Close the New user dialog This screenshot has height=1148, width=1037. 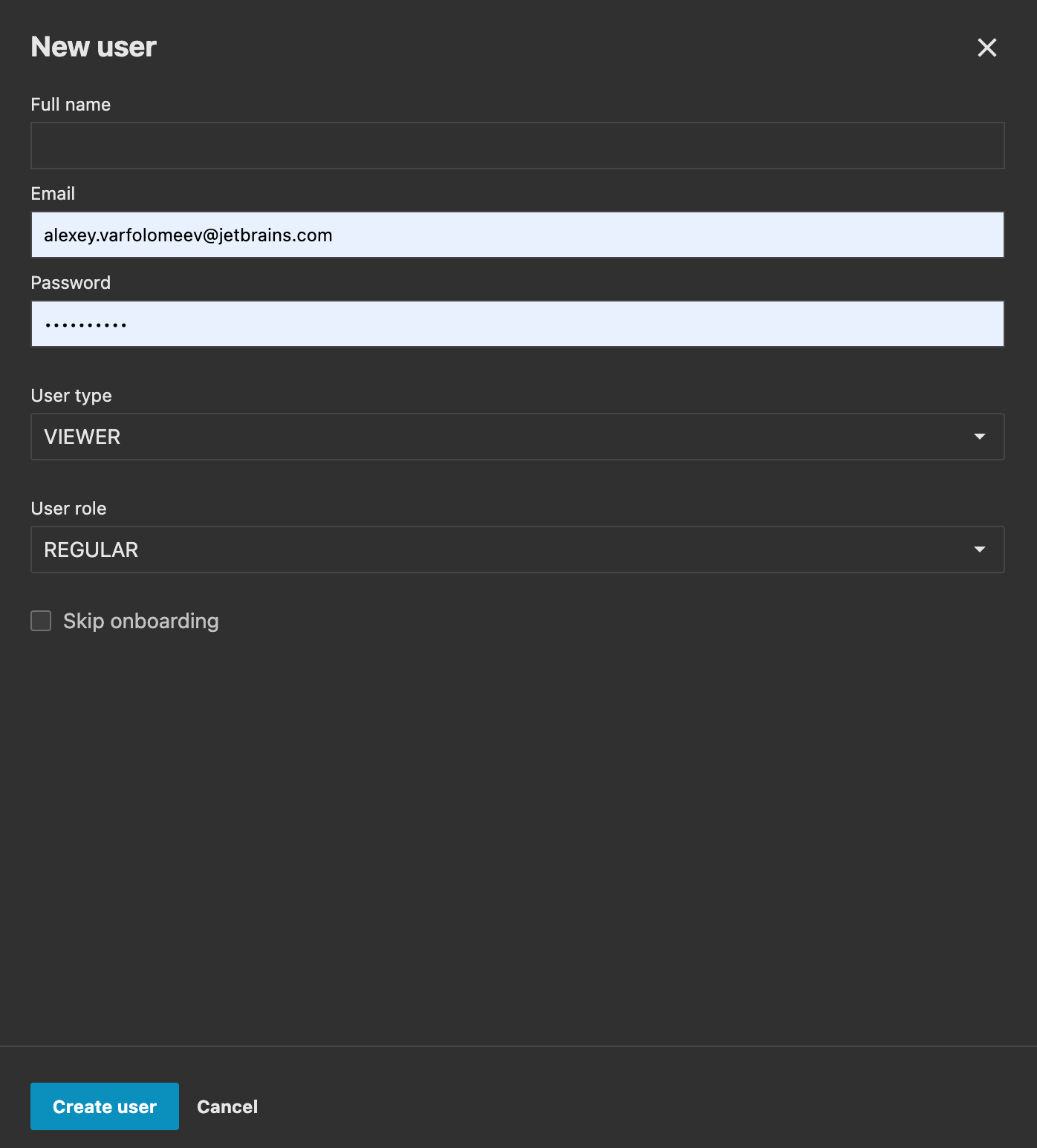coord(986,48)
